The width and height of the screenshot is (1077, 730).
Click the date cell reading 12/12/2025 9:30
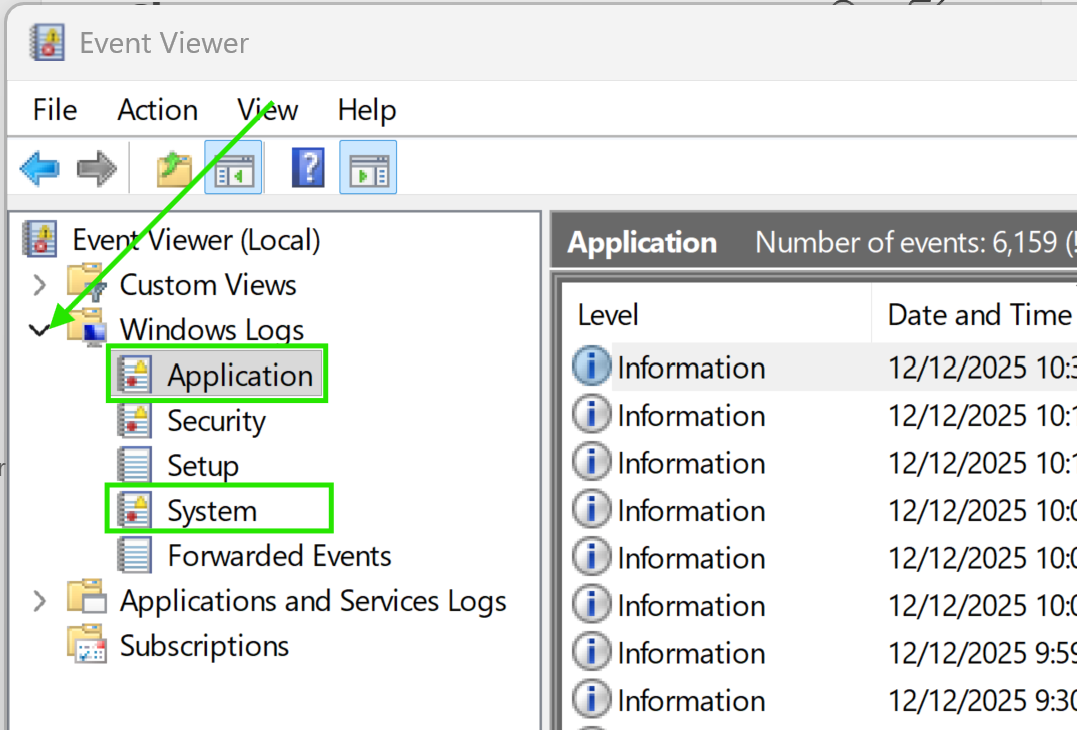981,700
